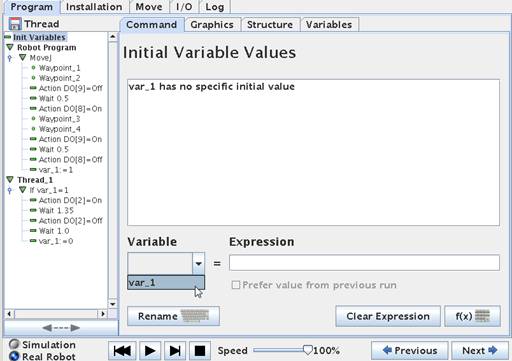Select the Simulation radio option
Screen dimensions: 512x361
[x=14, y=344]
